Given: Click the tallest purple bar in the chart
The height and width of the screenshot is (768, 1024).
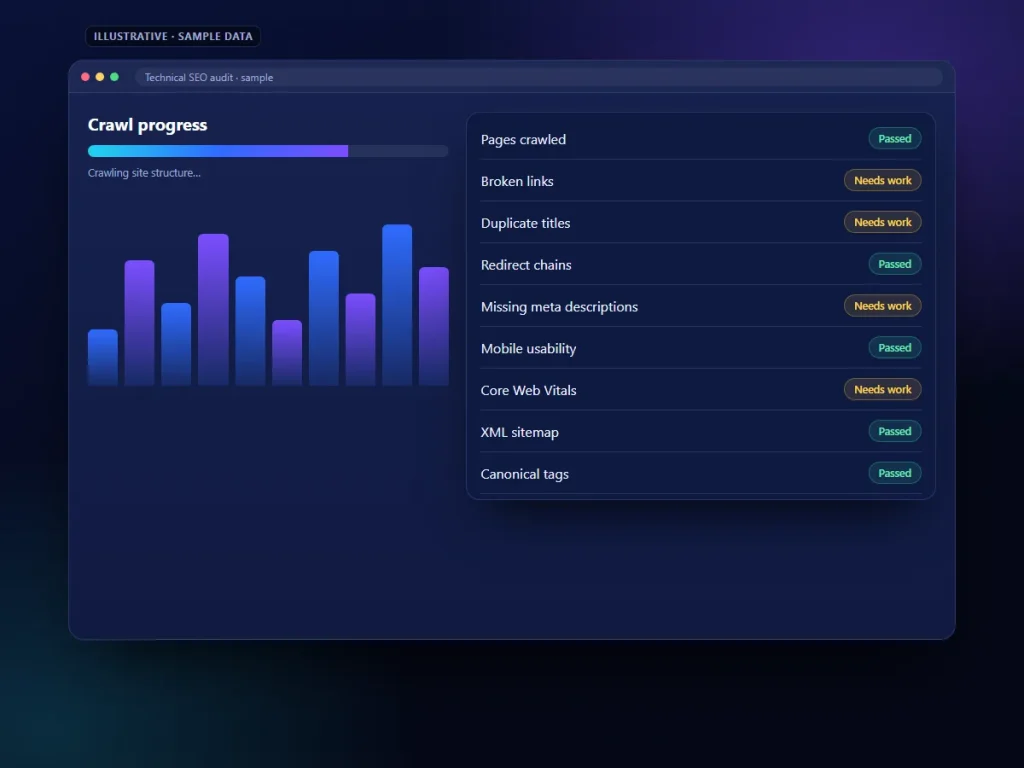Looking at the screenshot, I should click(x=214, y=310).
